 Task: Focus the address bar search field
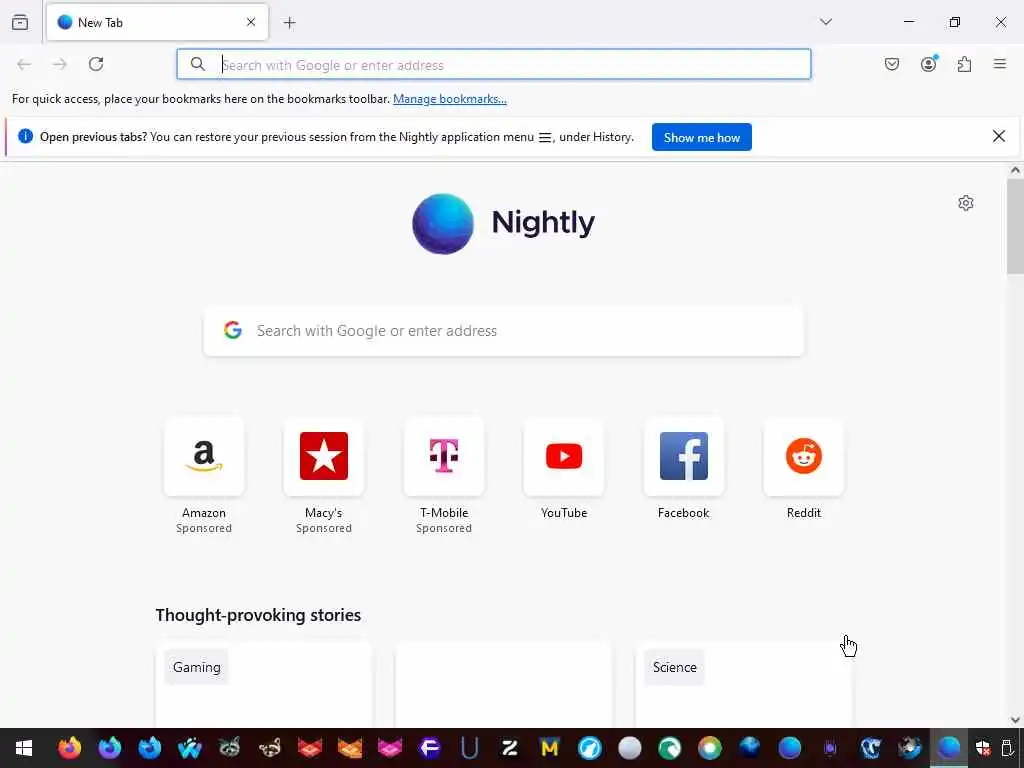point(494,65)
